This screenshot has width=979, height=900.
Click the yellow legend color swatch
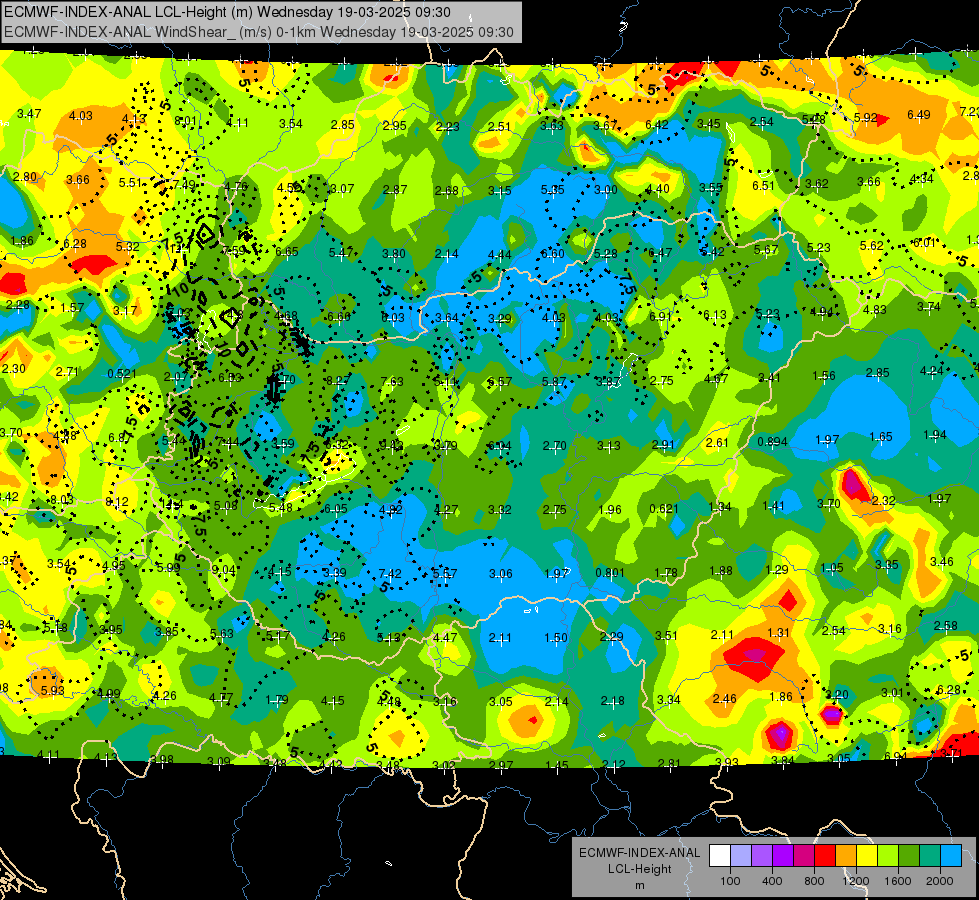pos(867,856)
